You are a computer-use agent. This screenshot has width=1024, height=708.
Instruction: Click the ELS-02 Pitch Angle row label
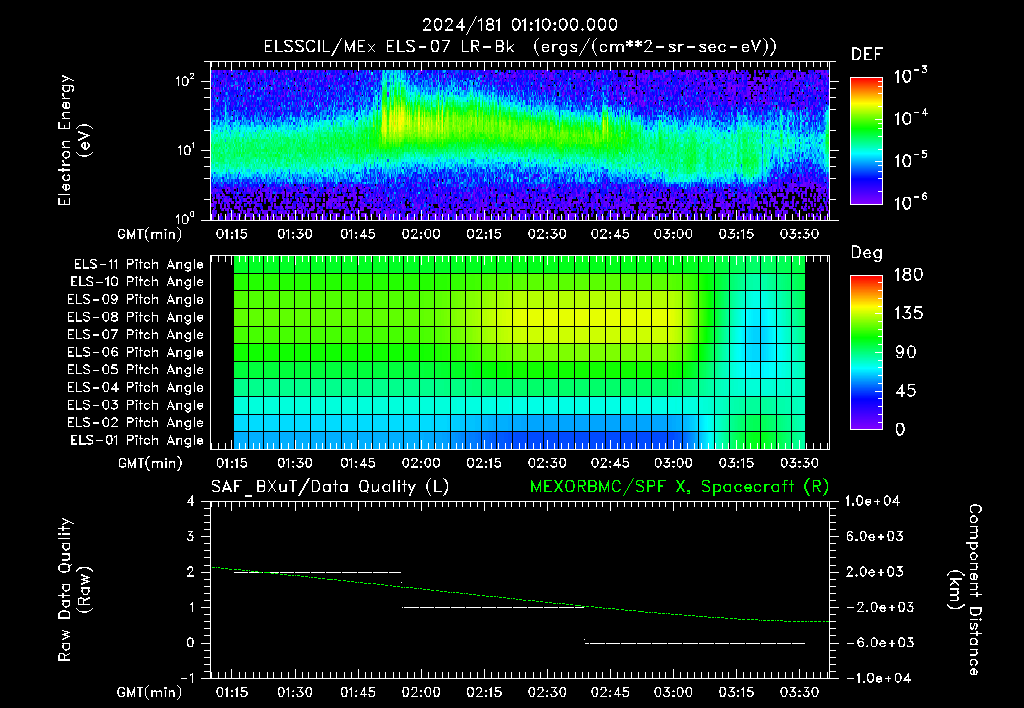pos(135,423)
